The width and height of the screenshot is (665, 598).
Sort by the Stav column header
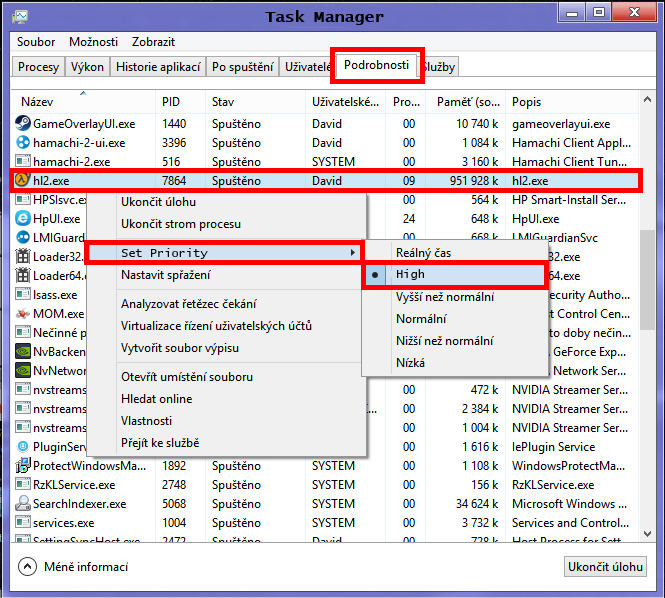(255, 102)
